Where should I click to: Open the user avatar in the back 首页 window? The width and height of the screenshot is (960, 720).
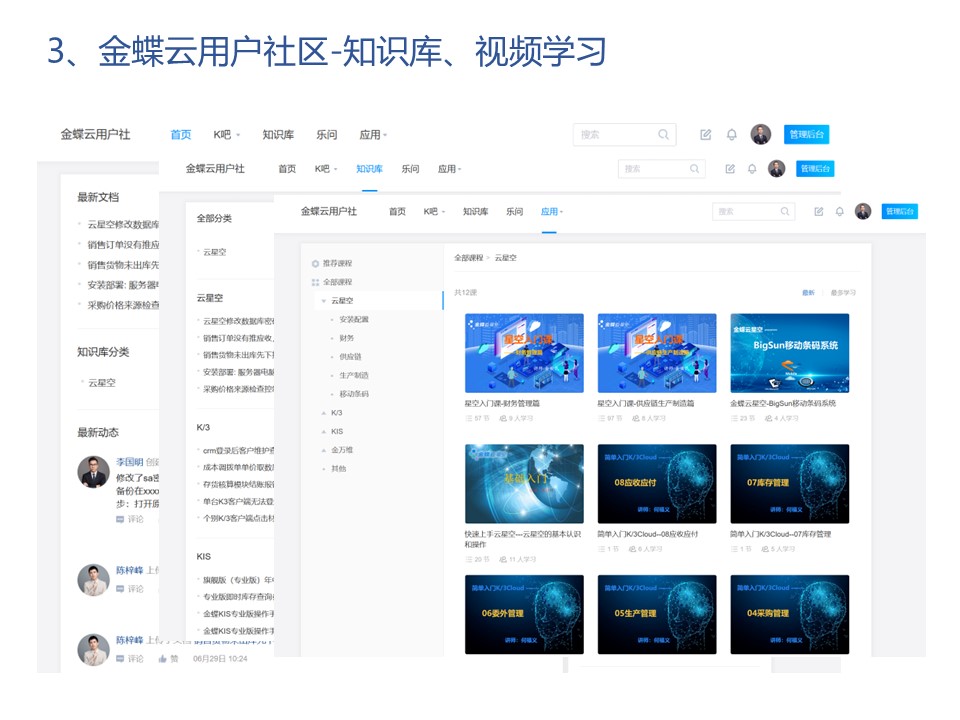tap(760, 135)
